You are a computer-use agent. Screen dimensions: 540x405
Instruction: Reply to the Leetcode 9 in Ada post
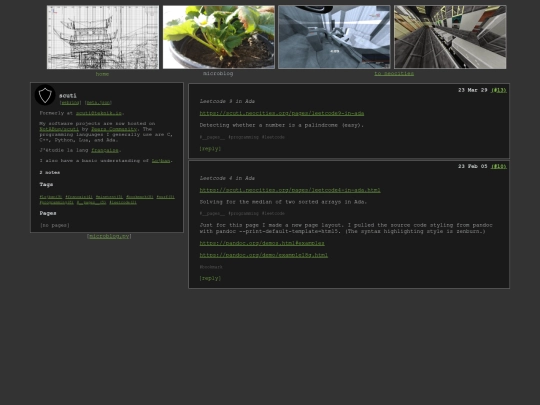(210, 149)
